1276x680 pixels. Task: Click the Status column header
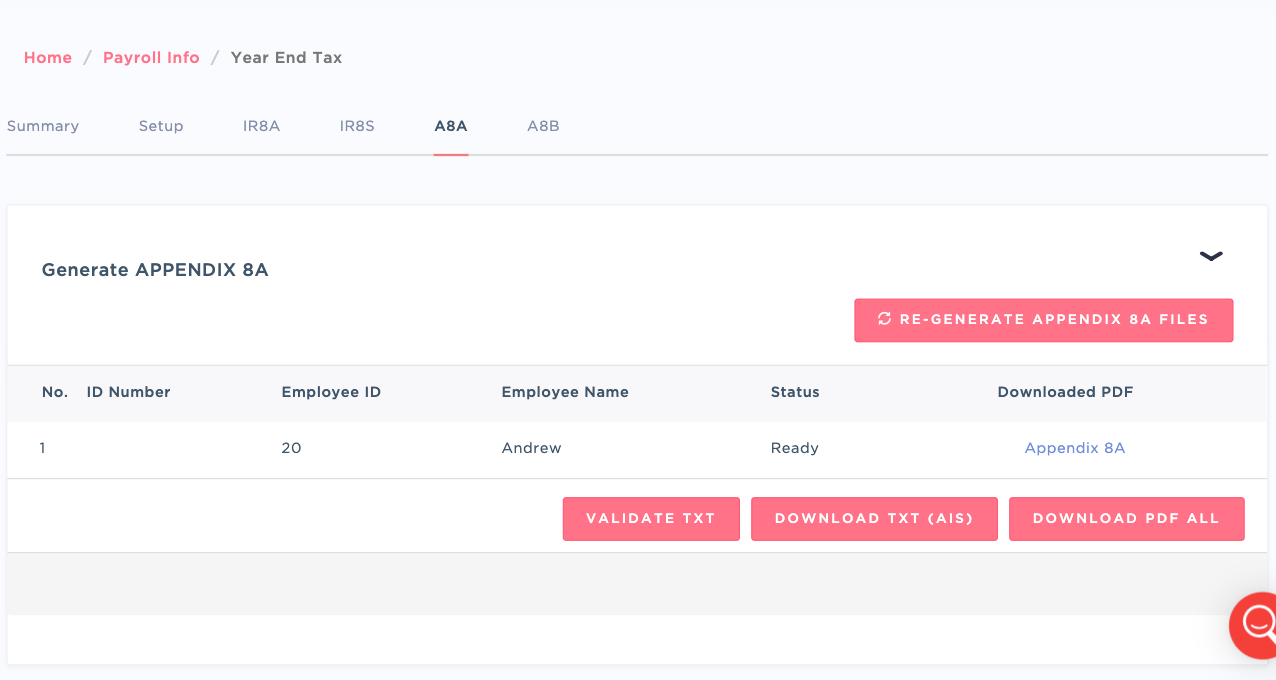[795, 392]
